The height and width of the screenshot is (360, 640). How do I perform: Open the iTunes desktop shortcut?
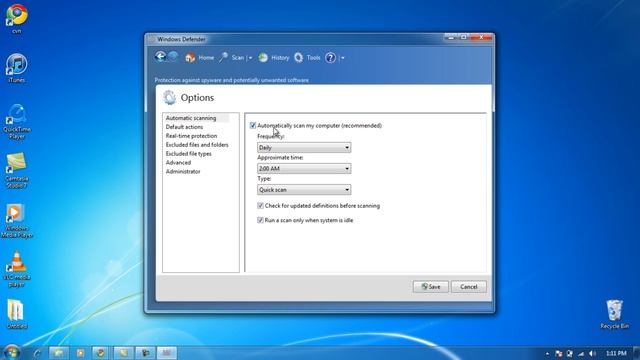pyautogui.click(x=16, y=68)
